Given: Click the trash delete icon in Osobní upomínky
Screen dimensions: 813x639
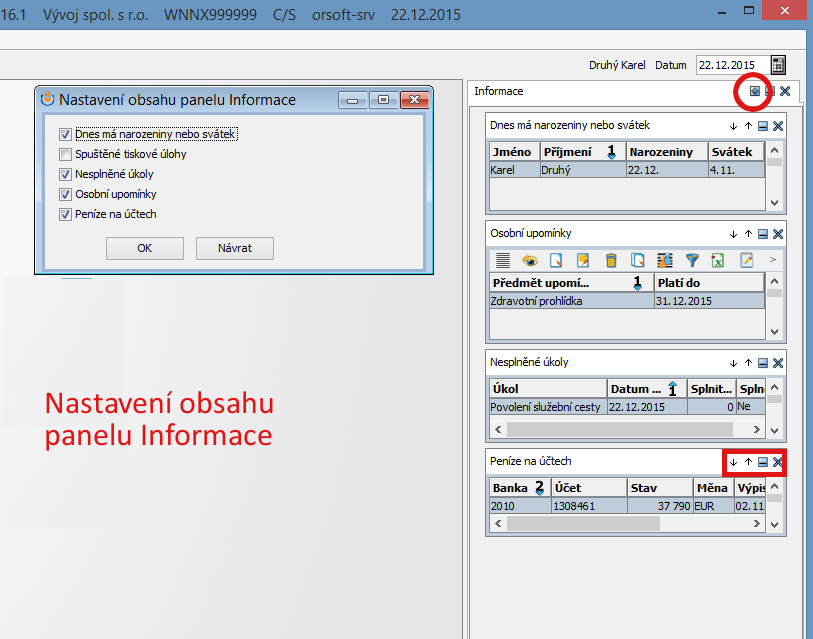Looking at the screenshot, I should pyautogui.click(x=611, y=260).
